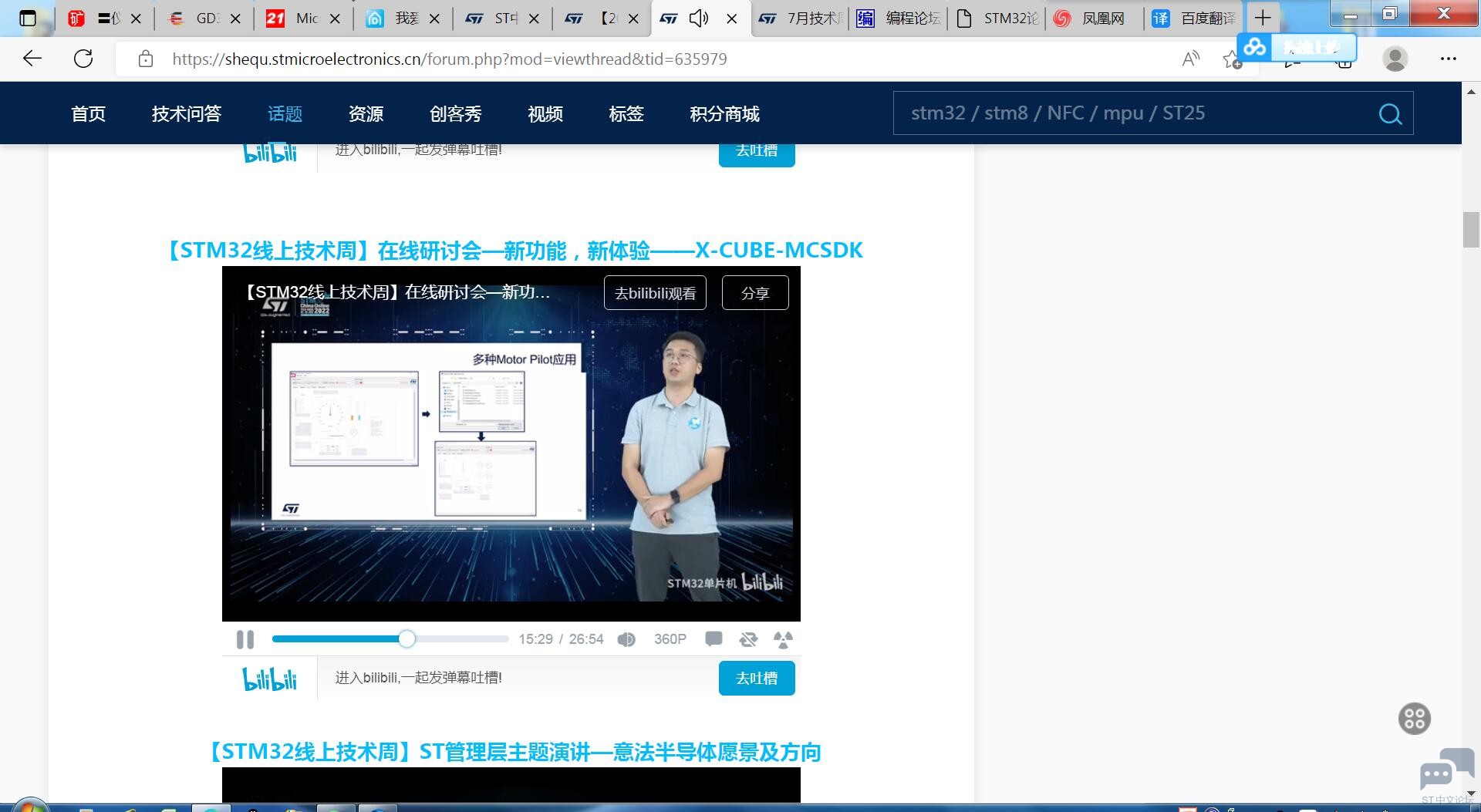Click the browser back arrow
The width and height of the screenshot is (1481, 812).
pos(32,59)
